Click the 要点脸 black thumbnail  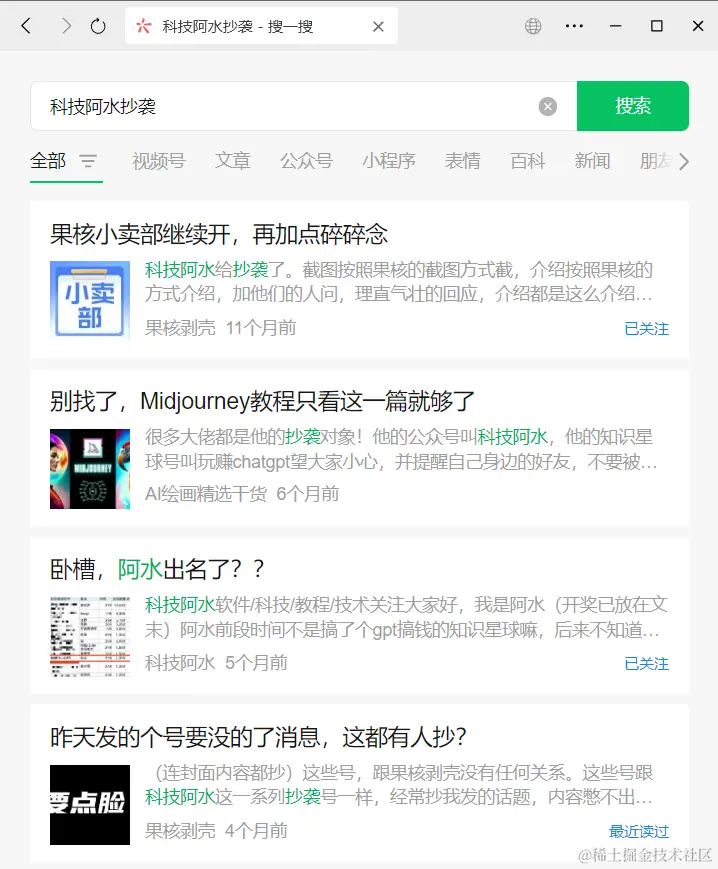[x=90, y=805]
